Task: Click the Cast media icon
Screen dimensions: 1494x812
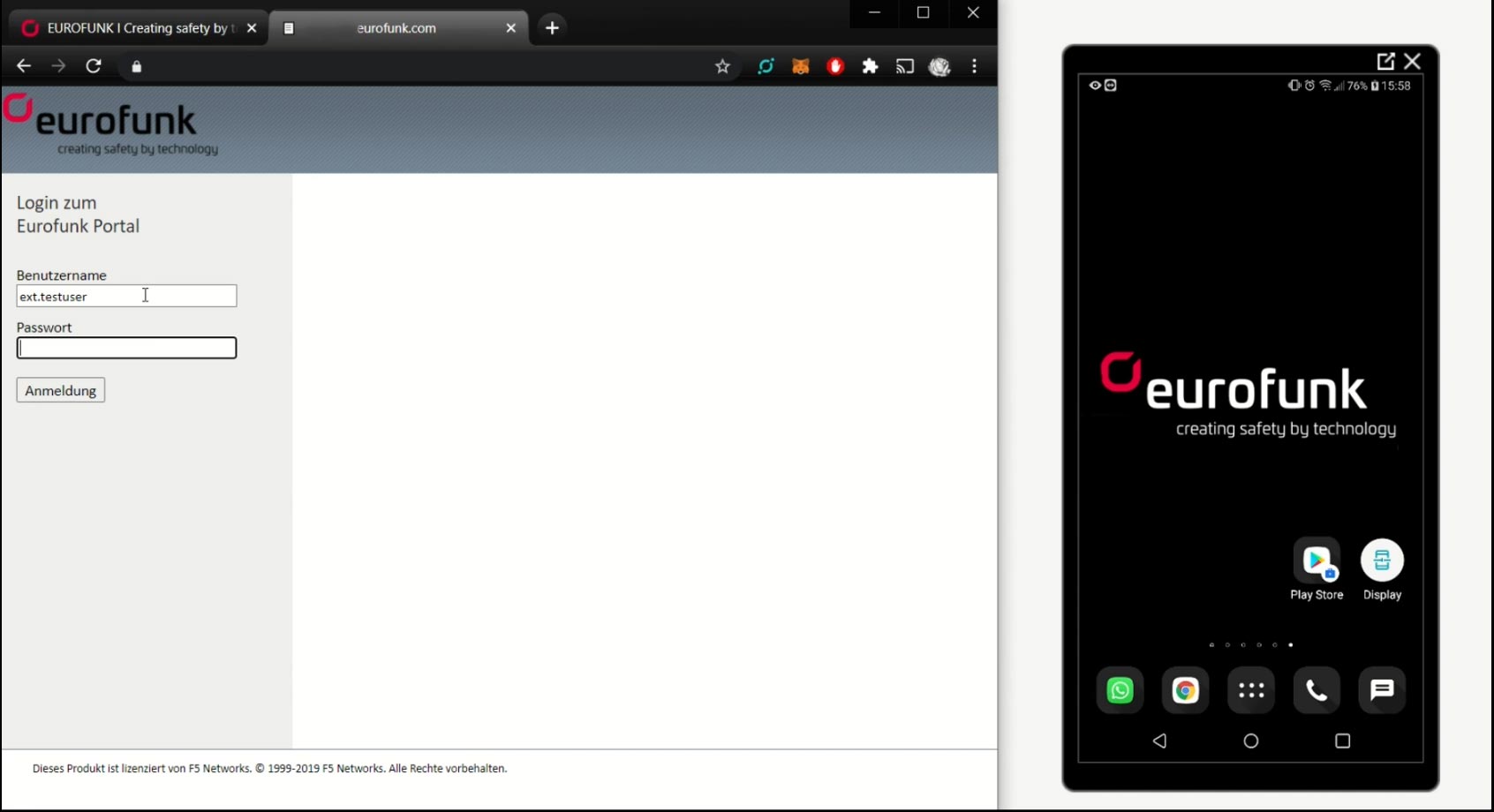Action: point(905,66)
